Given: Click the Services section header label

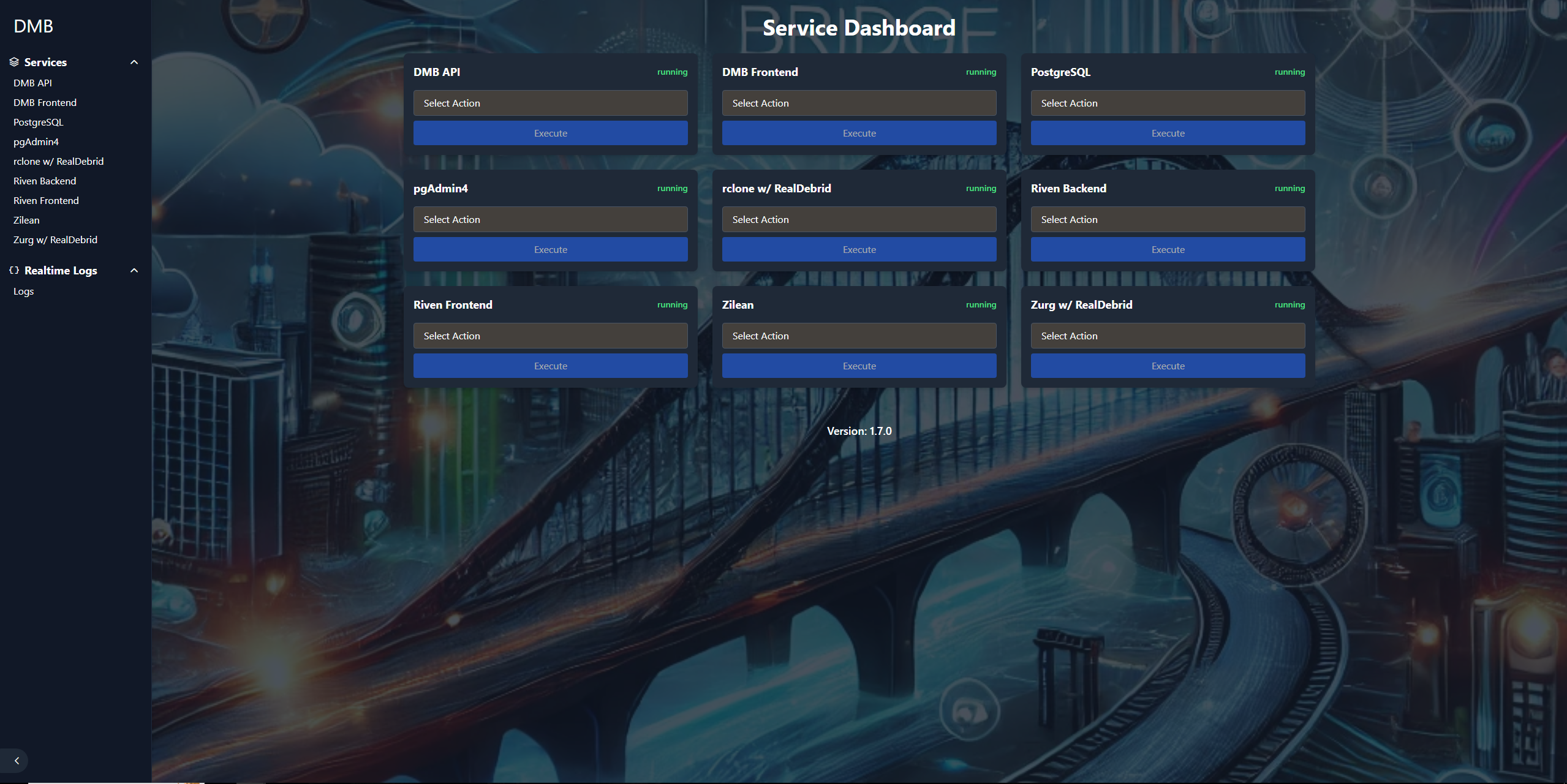Looking at the screenshot, I should [45, 62].
